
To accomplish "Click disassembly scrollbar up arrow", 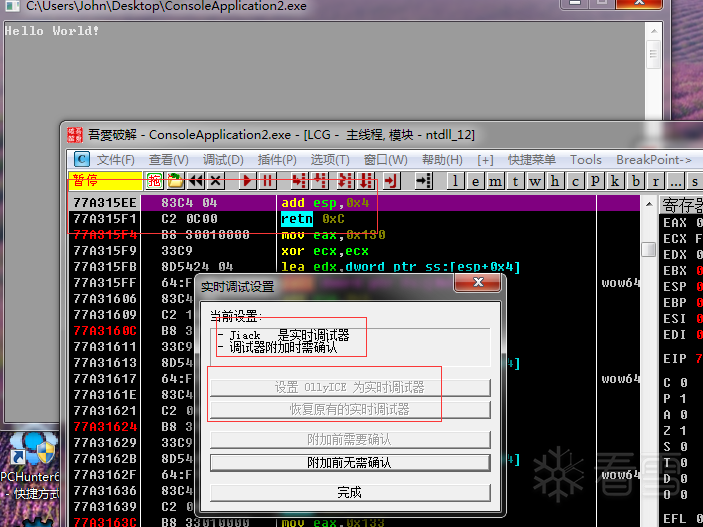I will coord(649,205).
